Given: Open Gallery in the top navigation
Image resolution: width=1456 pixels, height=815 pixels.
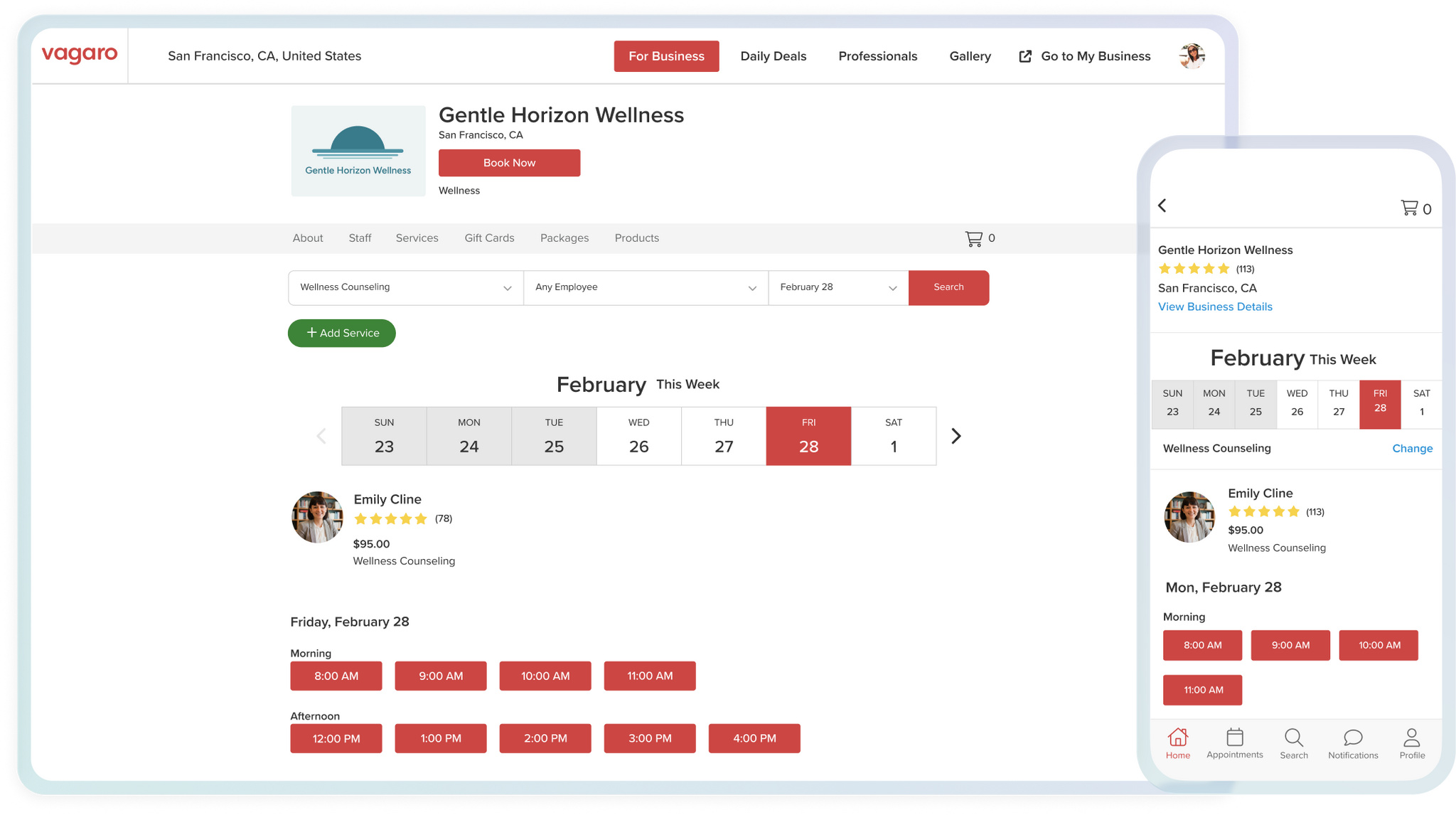Looking at the screenshot, I should tap(970, 56).
